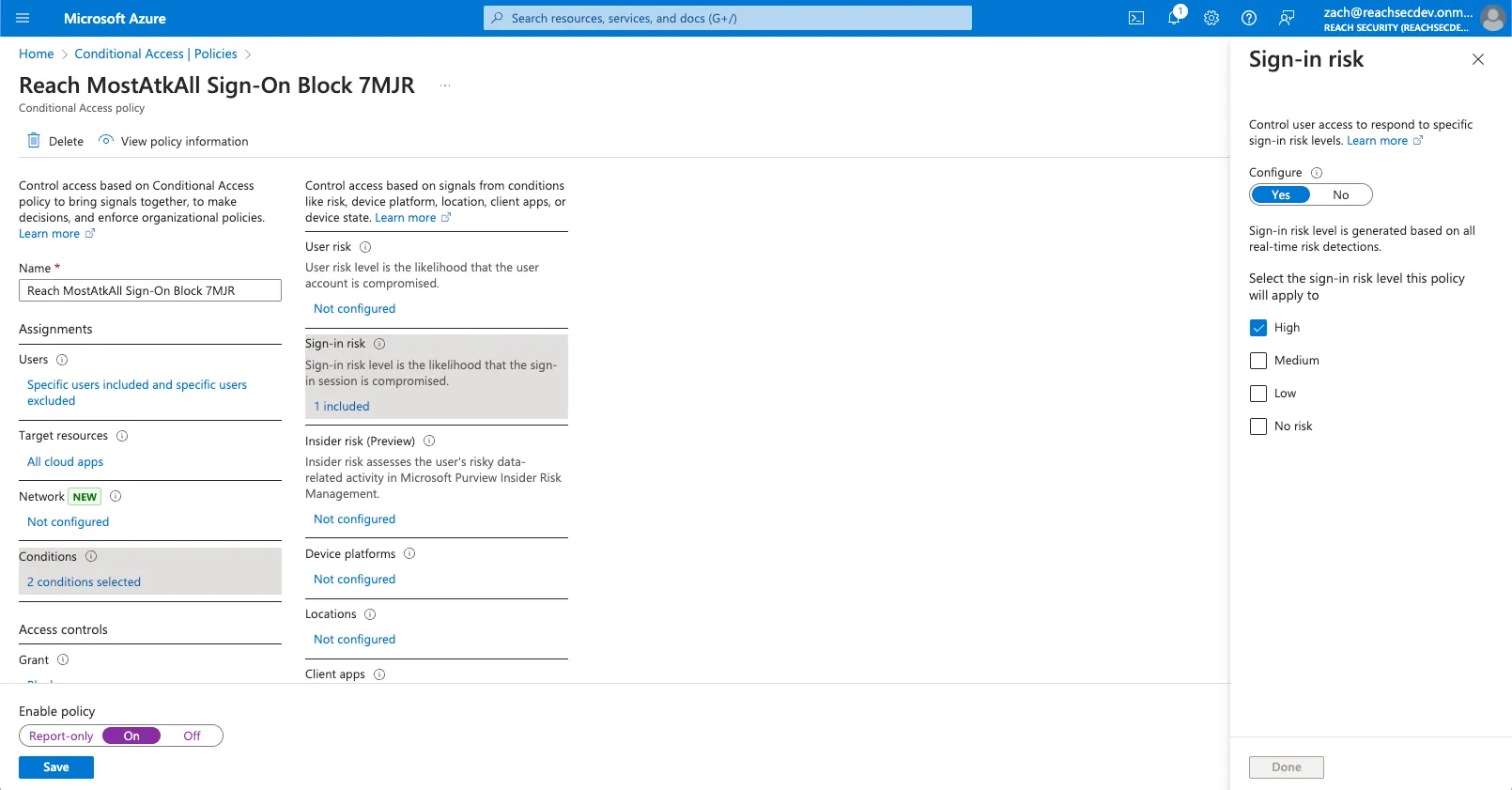This screenshot has height=790, width=1512.
Task: Click the Delete button label
Action: 66,141
